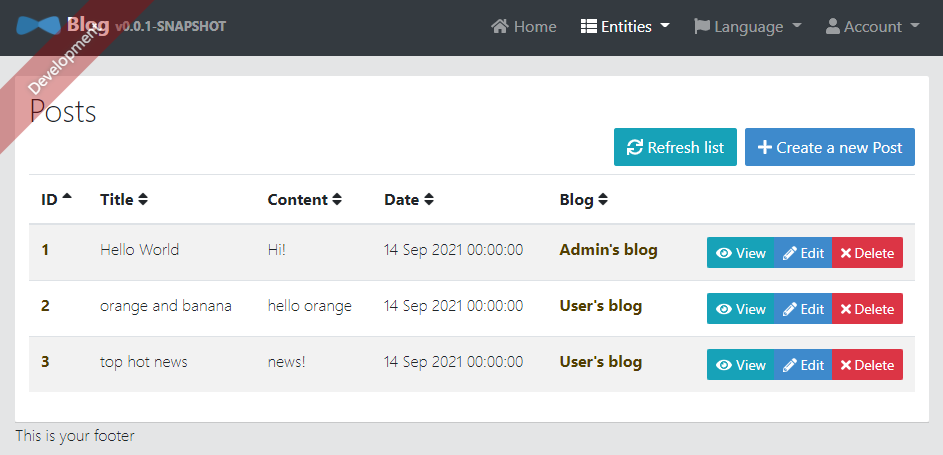The width and height of the screenshot is (943, 455).
Task: Click the house icon beside Home
Action: point(500,26)
